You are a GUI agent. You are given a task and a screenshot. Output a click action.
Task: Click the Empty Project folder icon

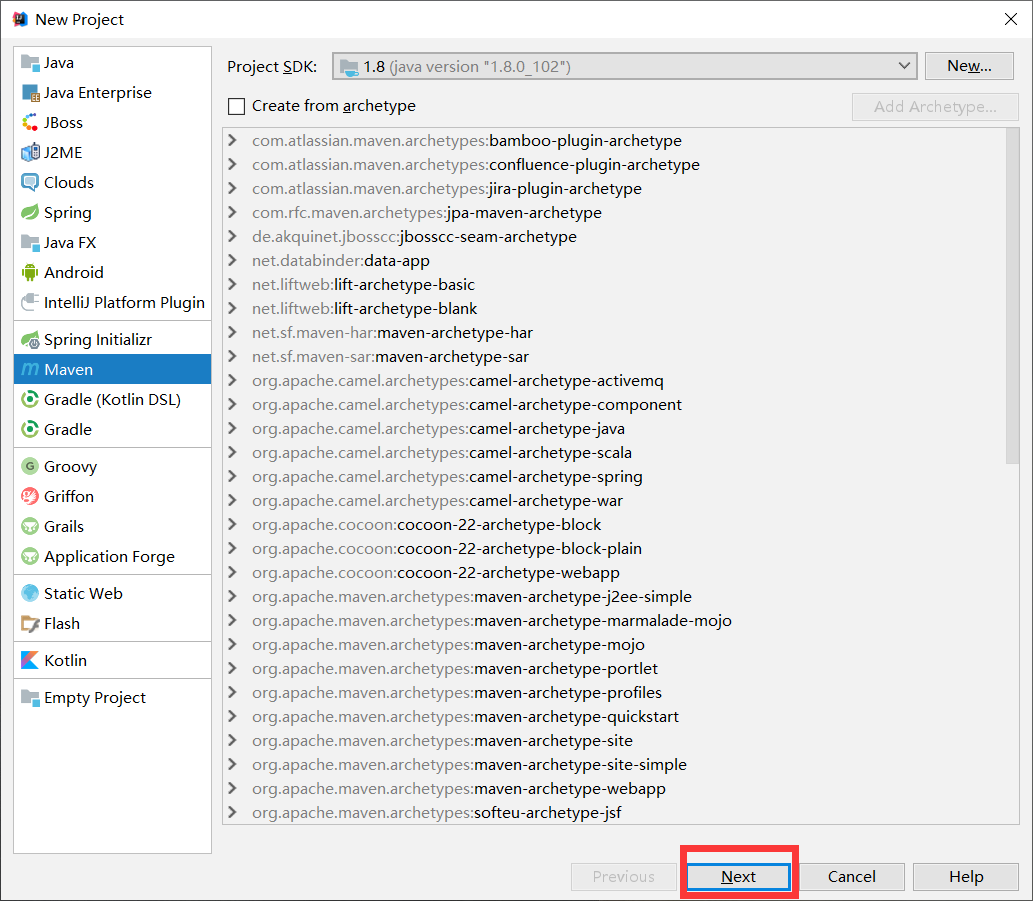(x=30, y=697)
